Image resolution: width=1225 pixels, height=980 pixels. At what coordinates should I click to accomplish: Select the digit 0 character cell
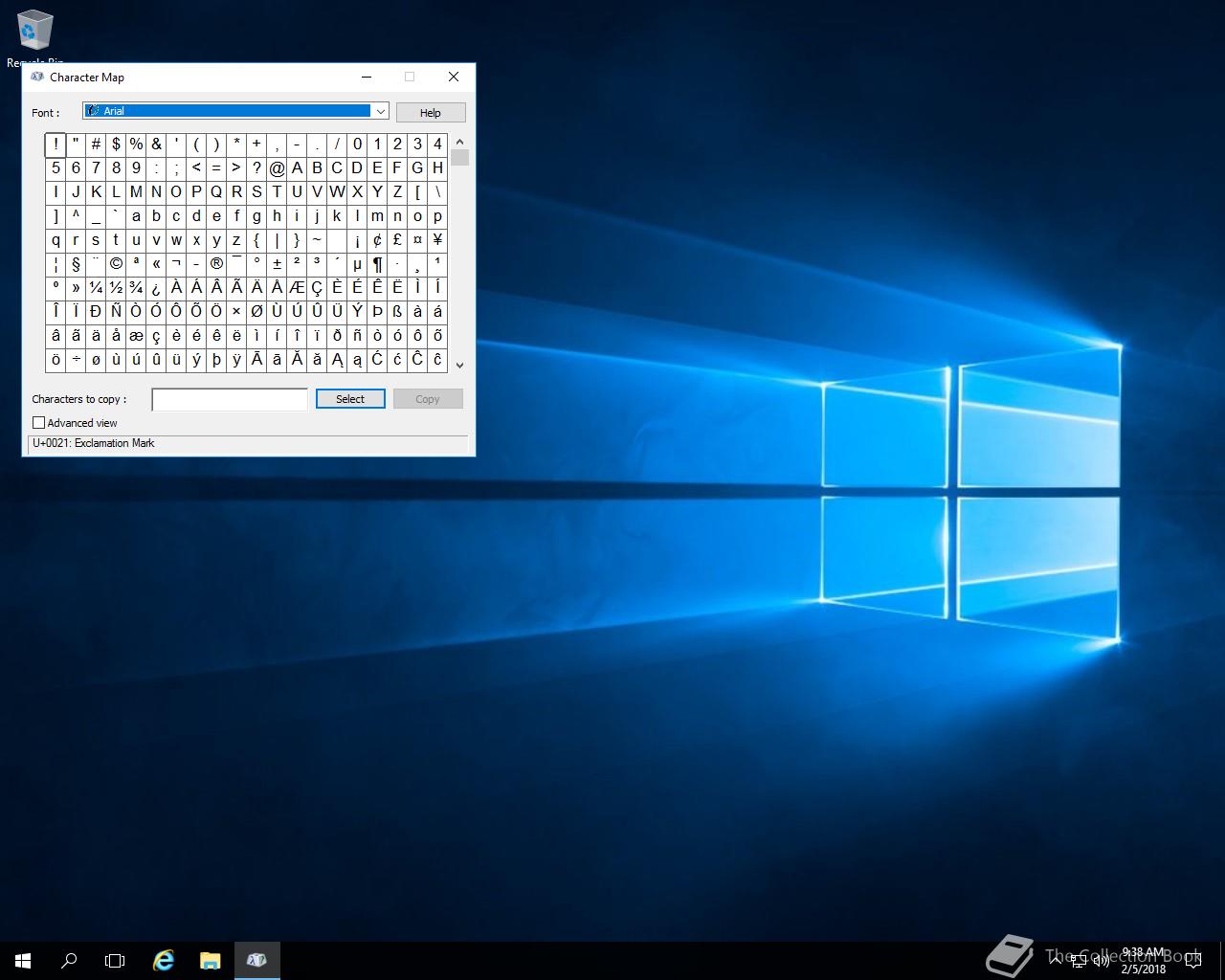[357, 145]
